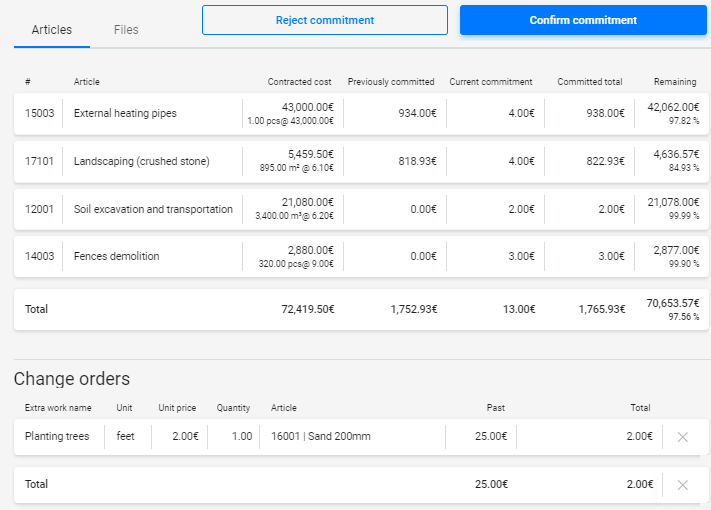Click current commitment for Landscaping row
The height and width of the screenshot is (510, 711).
pos(521,161)
